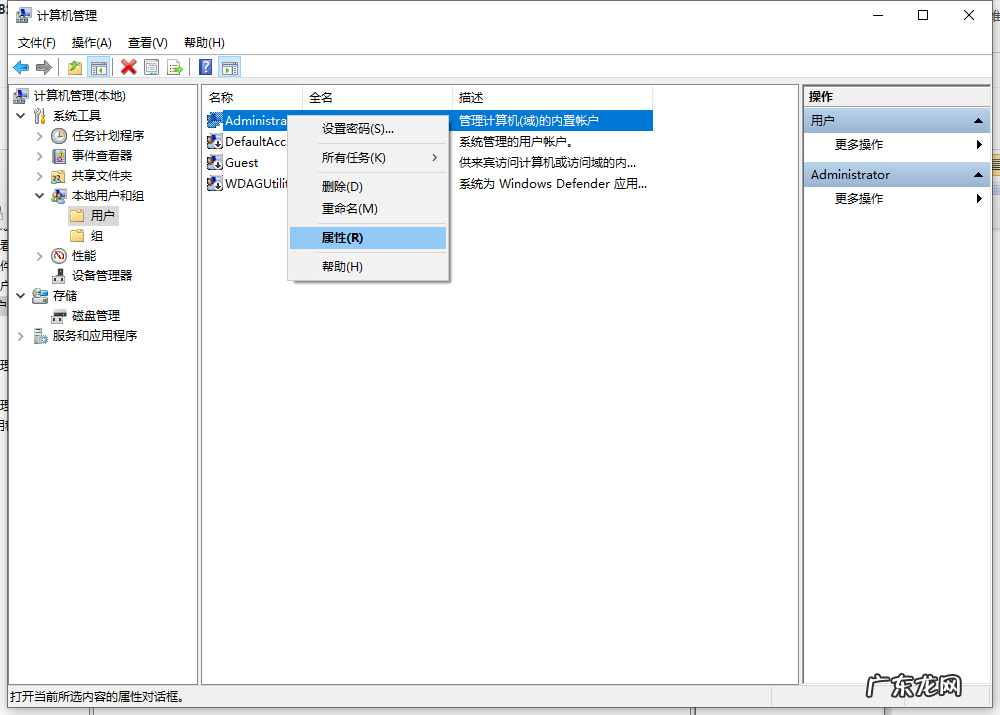Open Help via the blue question-mark icon
1000x715 pixels.
[x=205, y=67]
